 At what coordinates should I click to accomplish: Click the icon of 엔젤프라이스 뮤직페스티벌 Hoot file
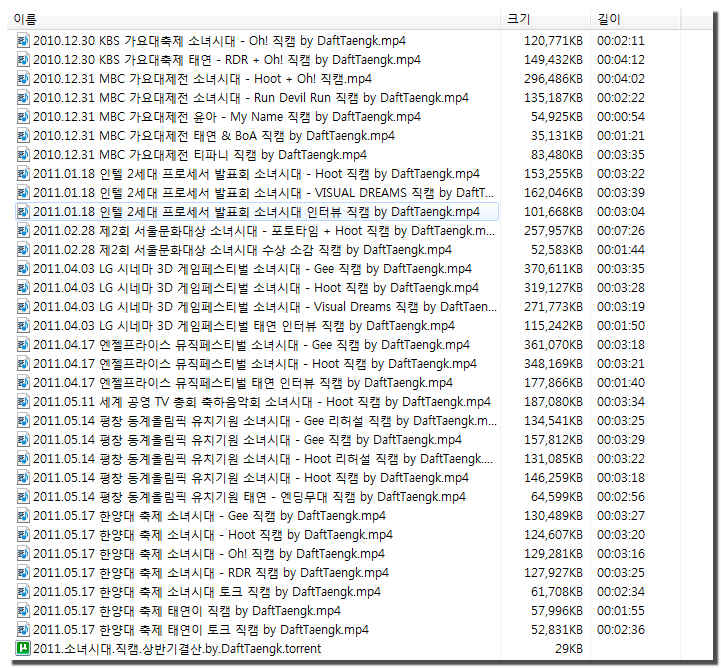[23, 364]
